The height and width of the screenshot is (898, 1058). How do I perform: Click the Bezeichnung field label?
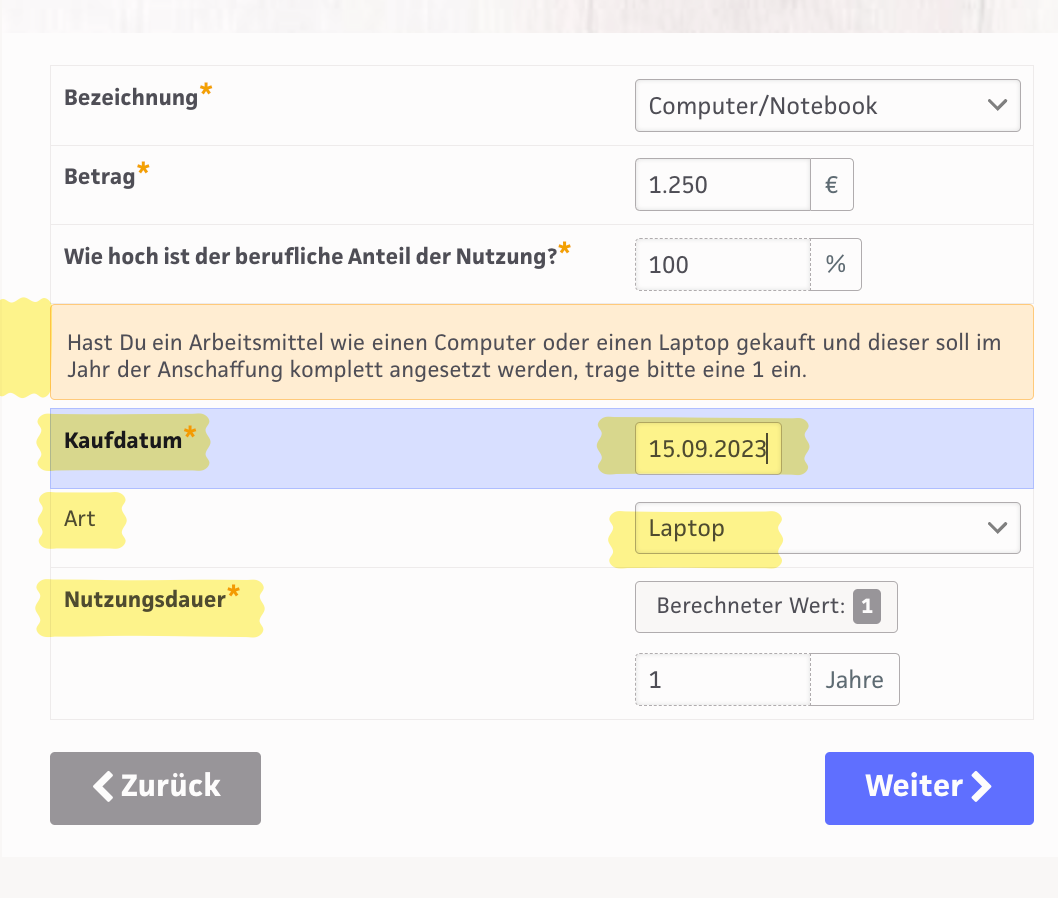click(x=131, y=98)
